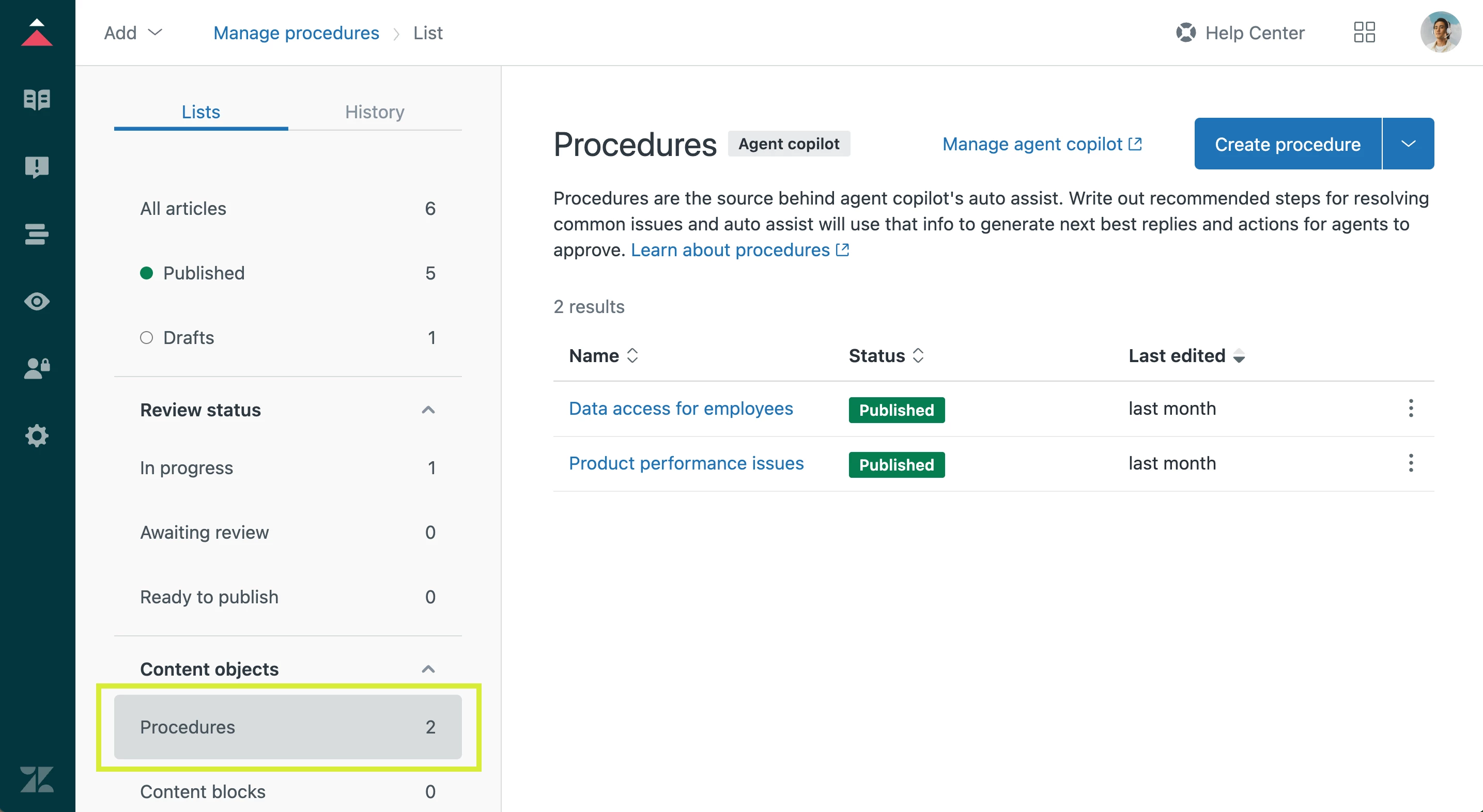Viewport: 1483px width, 812px height.
Task: Open the eye icon in sidebar
Action: tap(37, 302)
